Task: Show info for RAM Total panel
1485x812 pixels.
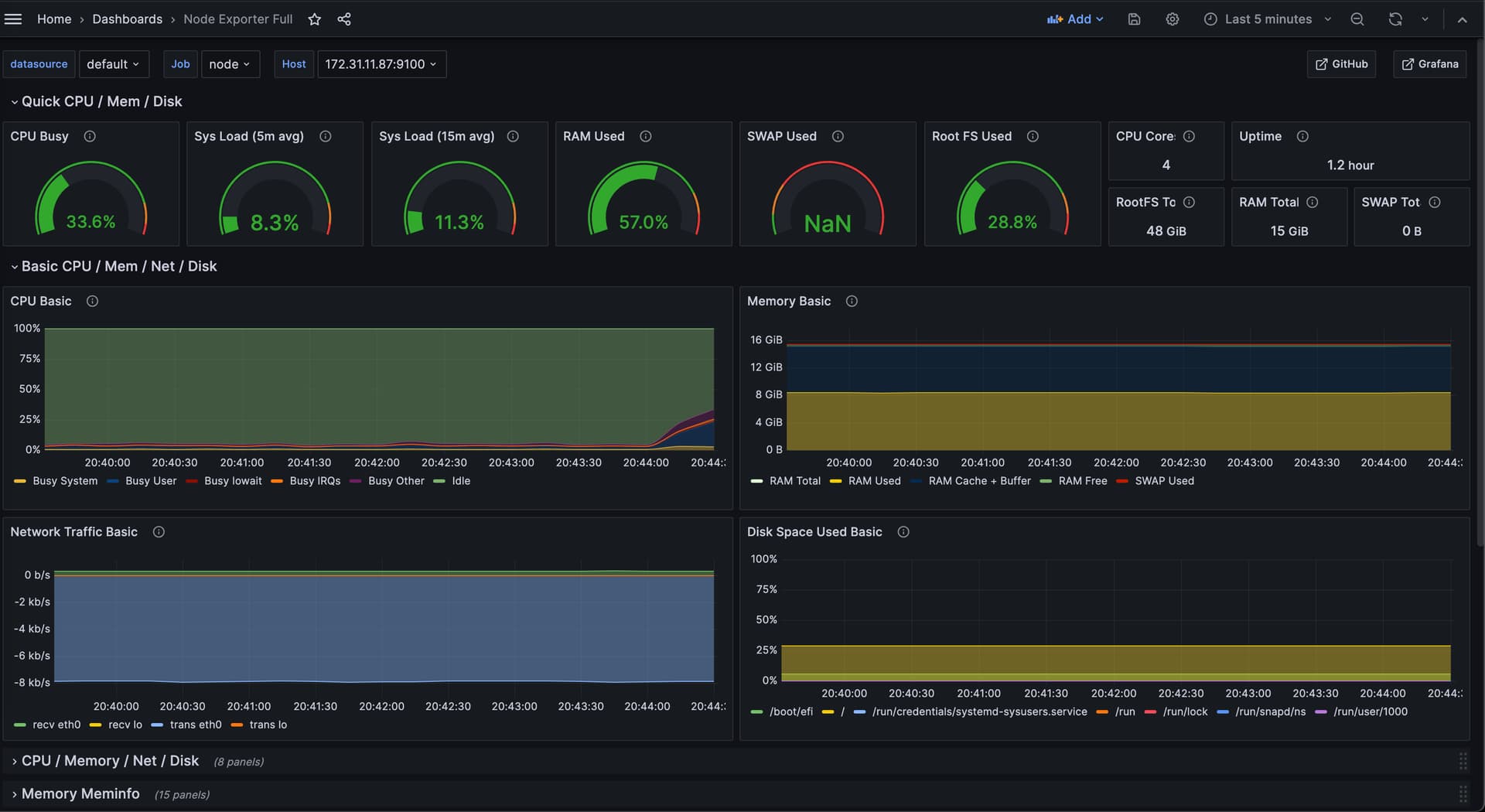Action: coord(1313,202)
